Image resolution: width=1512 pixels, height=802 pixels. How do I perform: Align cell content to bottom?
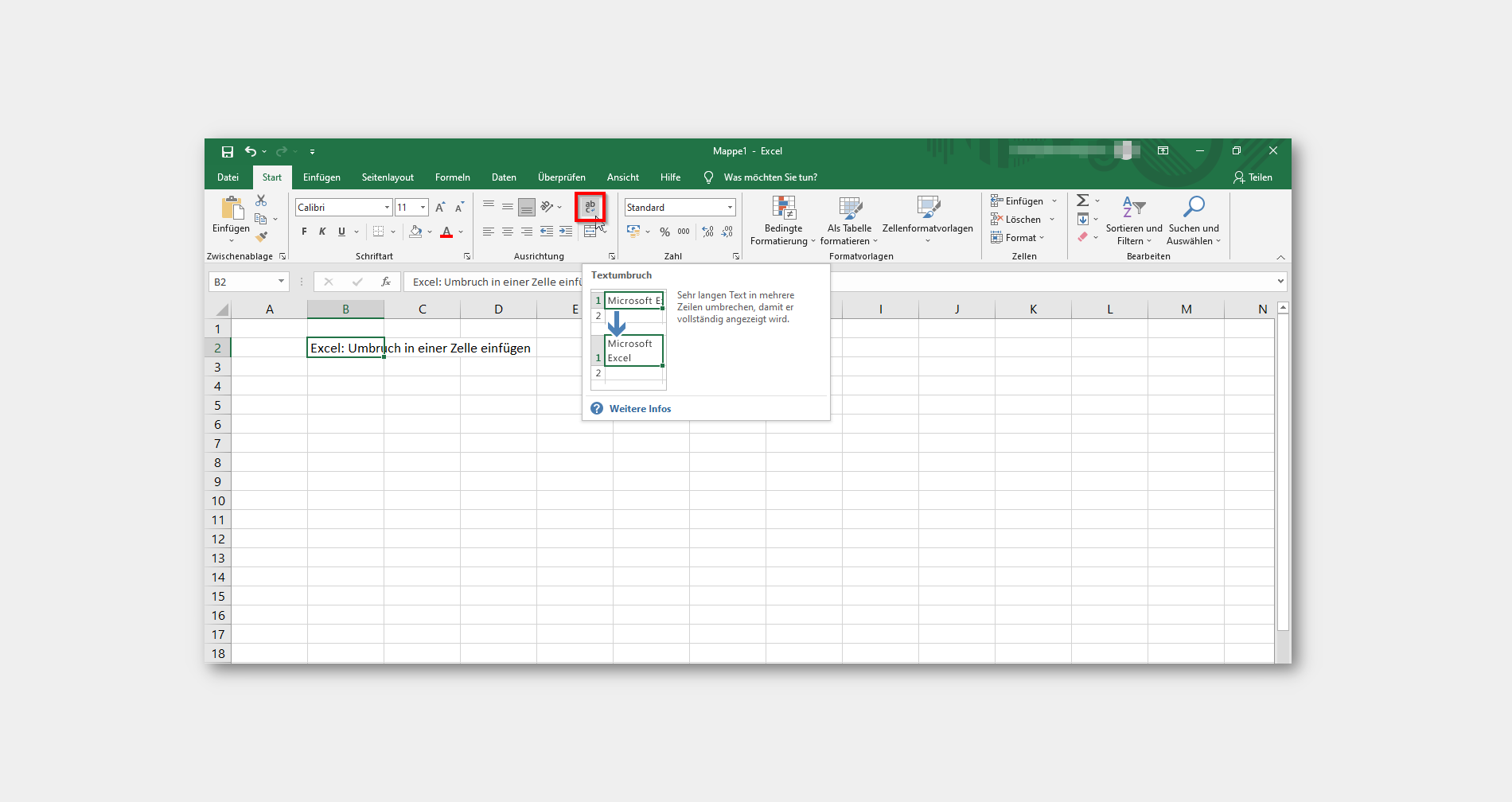(x=527, y=208)
